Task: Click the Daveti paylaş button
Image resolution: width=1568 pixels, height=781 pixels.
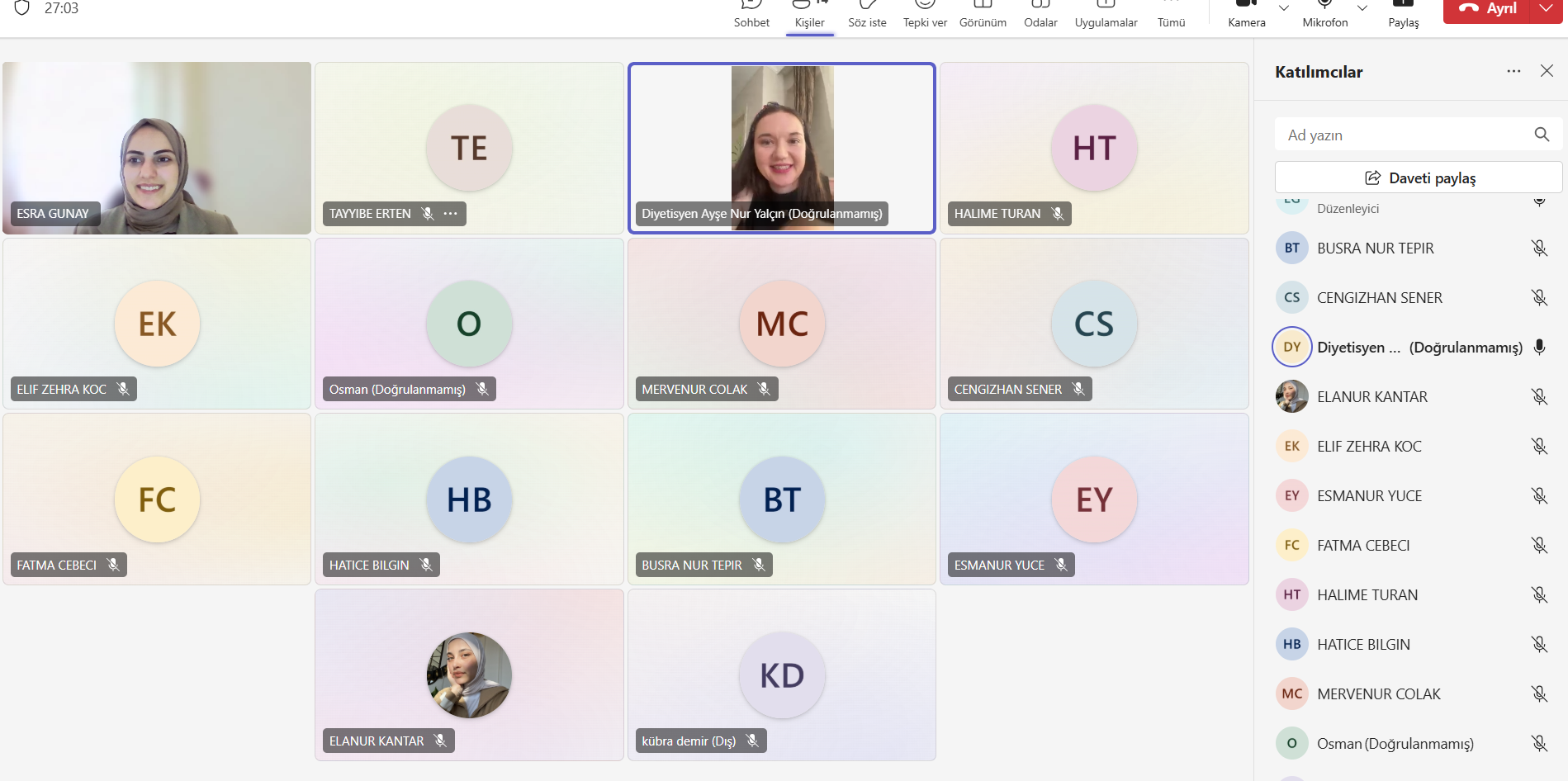Action: coord(1419,177)
